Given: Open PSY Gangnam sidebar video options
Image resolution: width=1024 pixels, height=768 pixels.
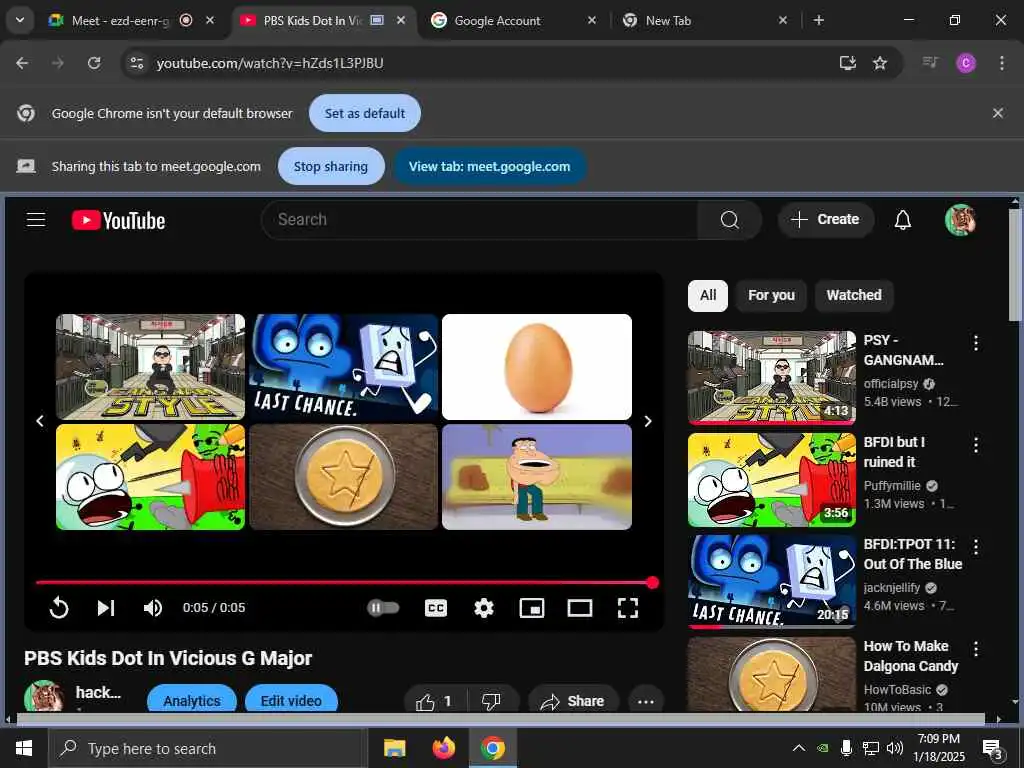Looking at the screenshot, I should (976, 343).
